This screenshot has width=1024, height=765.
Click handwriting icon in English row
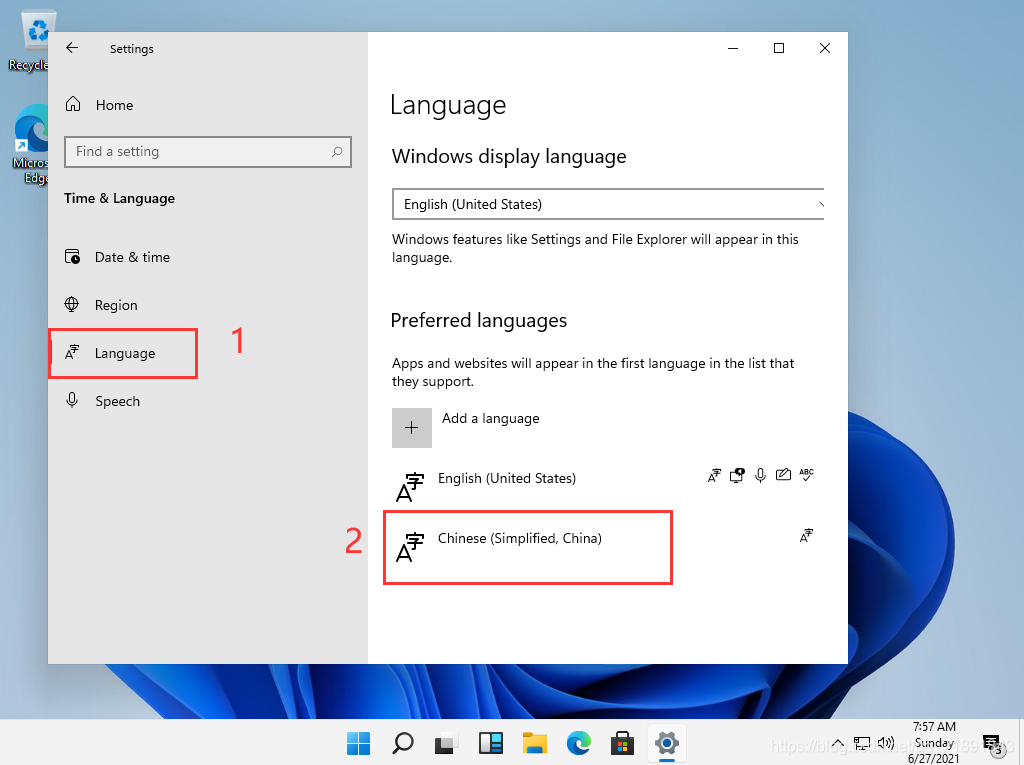tap(783, 475)
